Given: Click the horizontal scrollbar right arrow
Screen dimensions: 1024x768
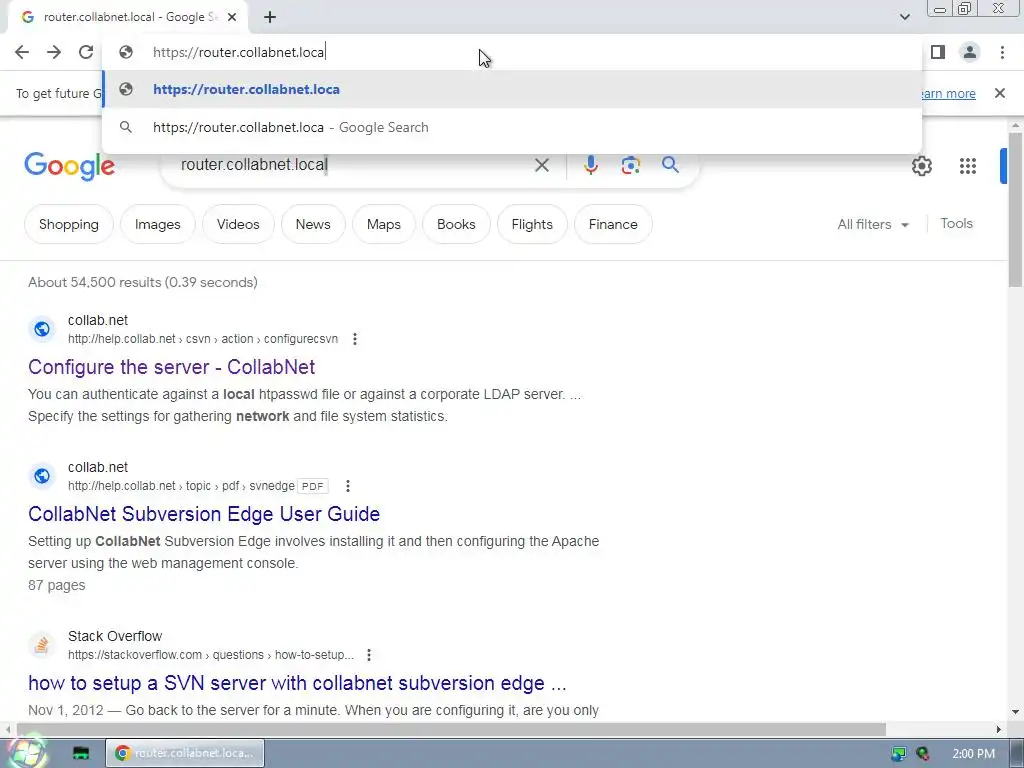Looking at the screenshot, I should pos(999,729).
